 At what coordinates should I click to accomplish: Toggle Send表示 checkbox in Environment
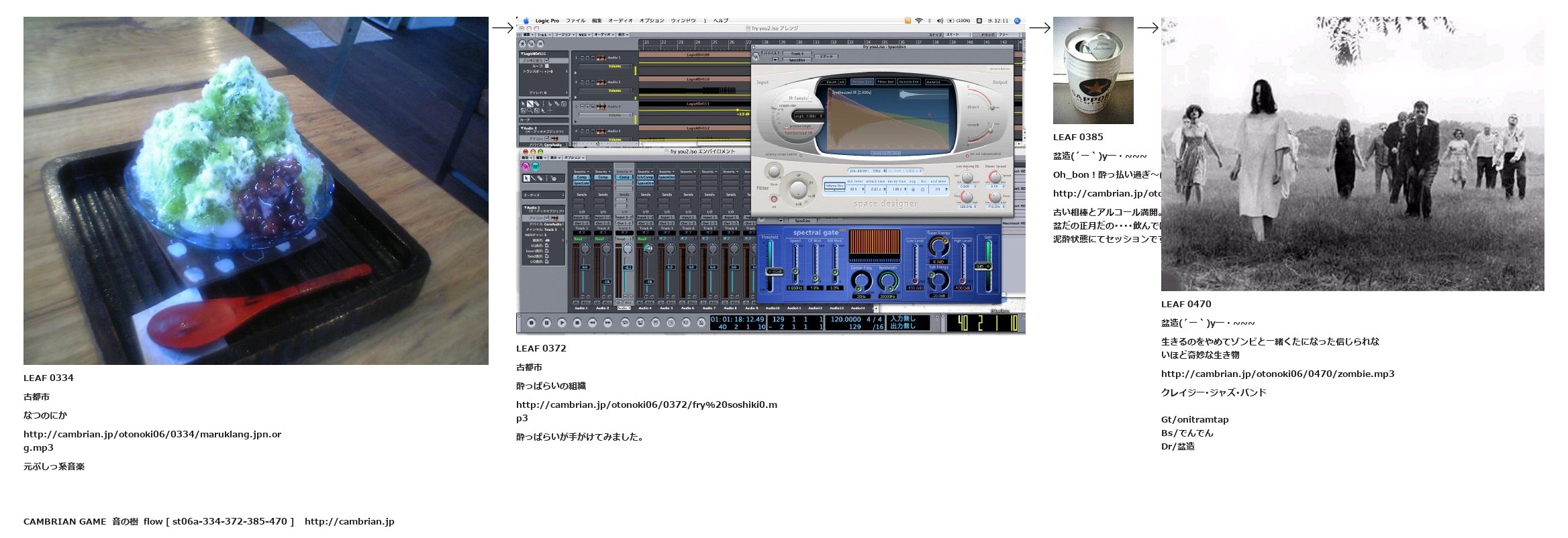(x=546, y=256)
